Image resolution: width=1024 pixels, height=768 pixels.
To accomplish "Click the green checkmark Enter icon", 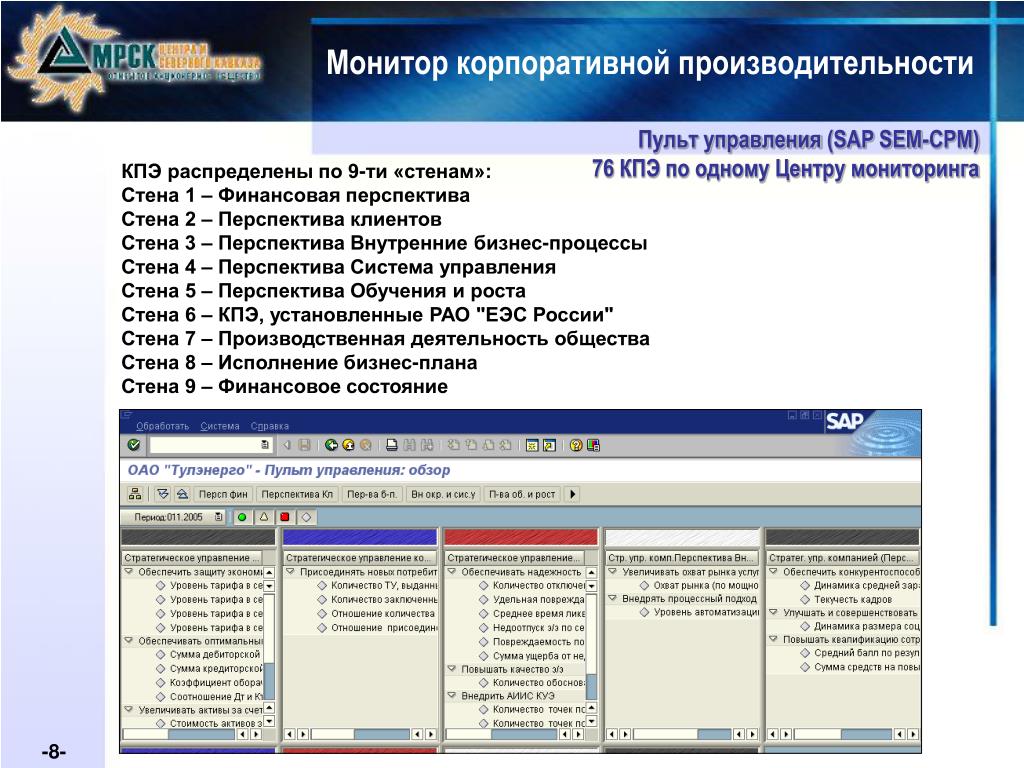I will [134, 445].
